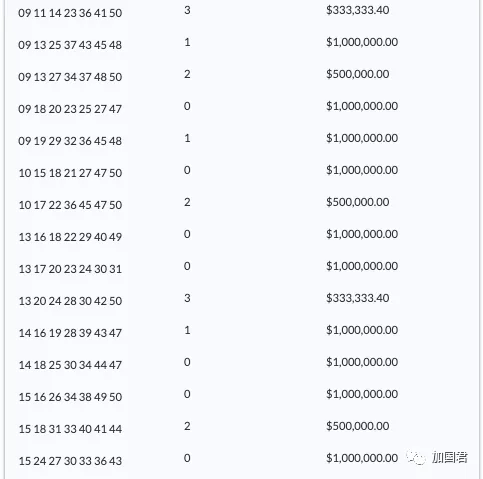The height and width of the screenshot is (479, 483).
Task: Select row 14 18 25 30 34 44 47
Action: (x=70, y=365)
